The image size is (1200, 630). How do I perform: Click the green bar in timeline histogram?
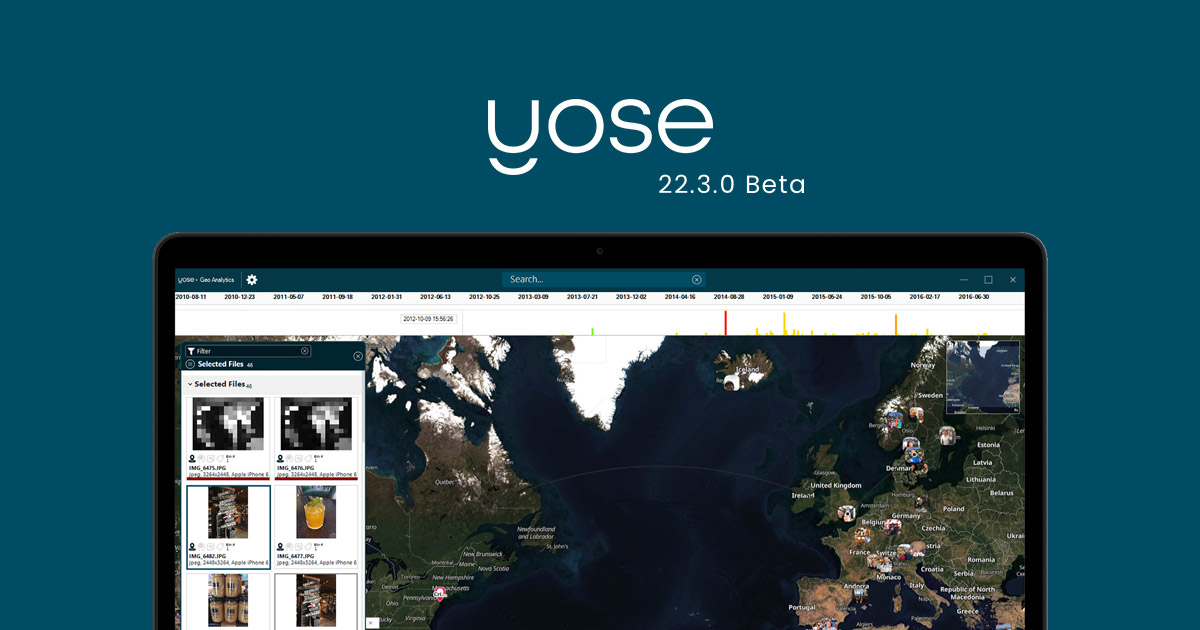(592, 330)
